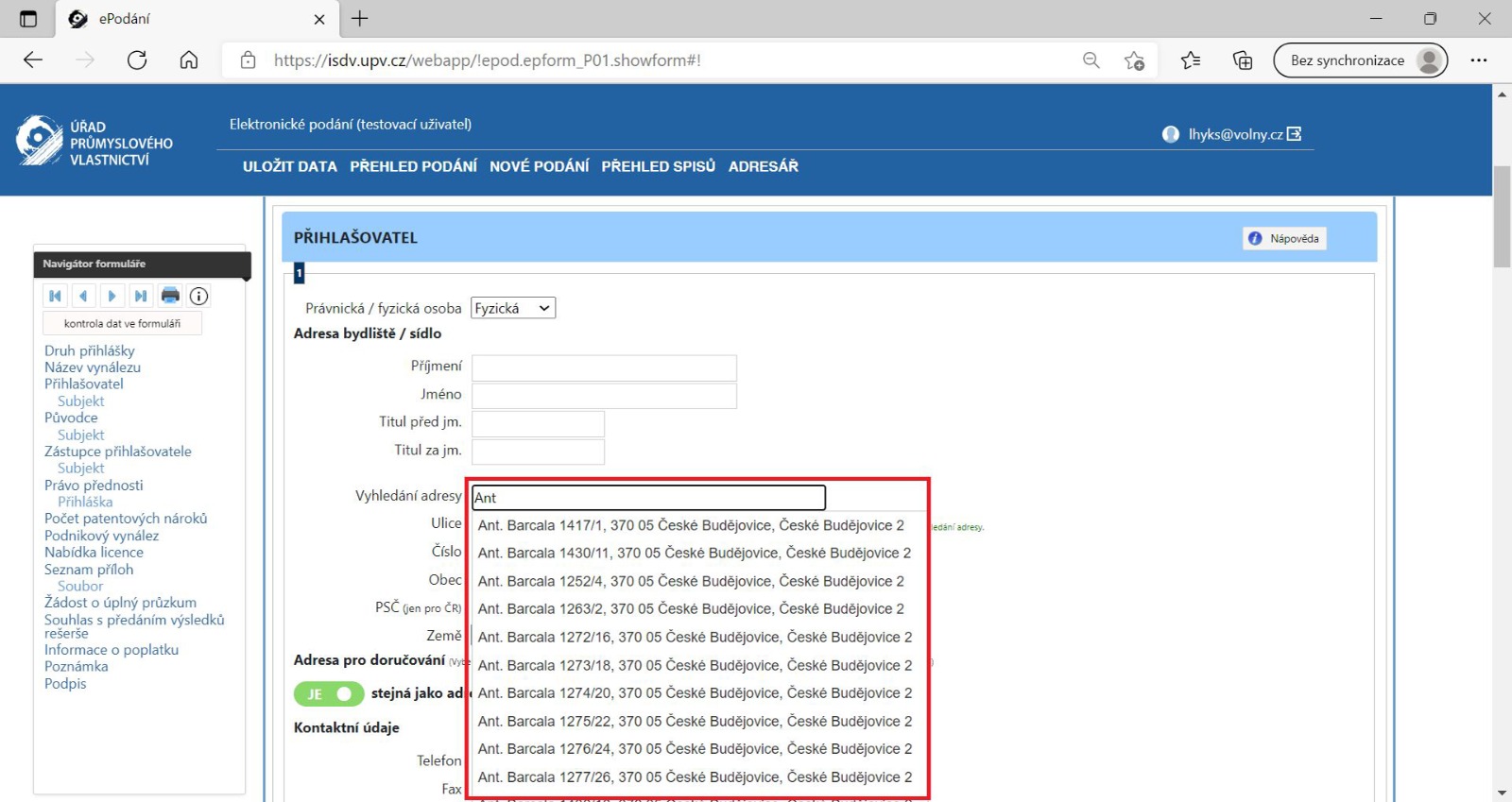Click the printer icon in form navigator

click(170, 296)
